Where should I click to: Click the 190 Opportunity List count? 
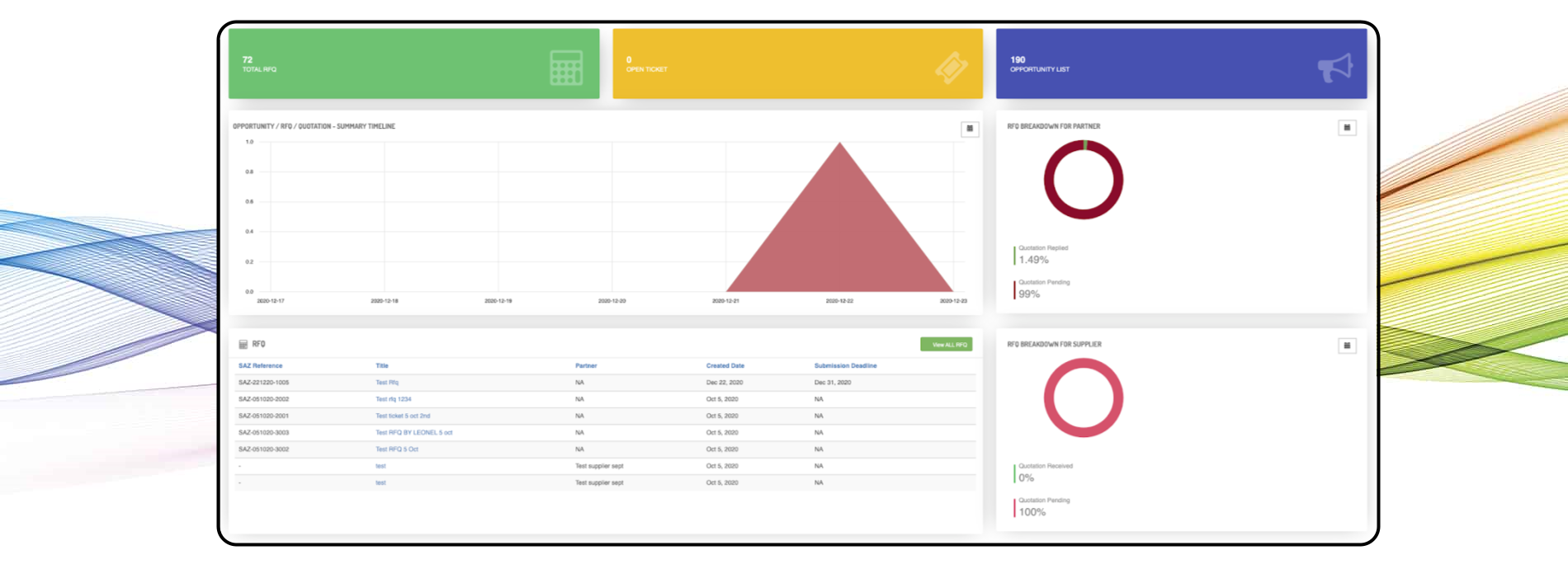point(1018,59)
